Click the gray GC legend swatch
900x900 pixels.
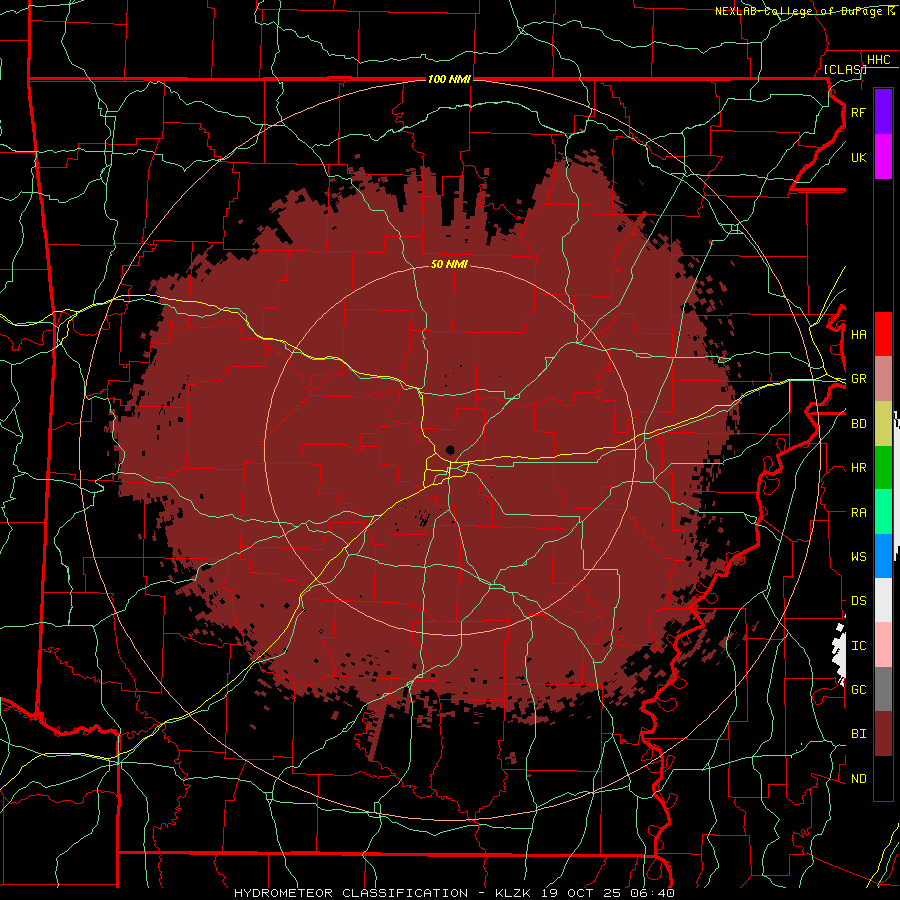click(883, 689)
